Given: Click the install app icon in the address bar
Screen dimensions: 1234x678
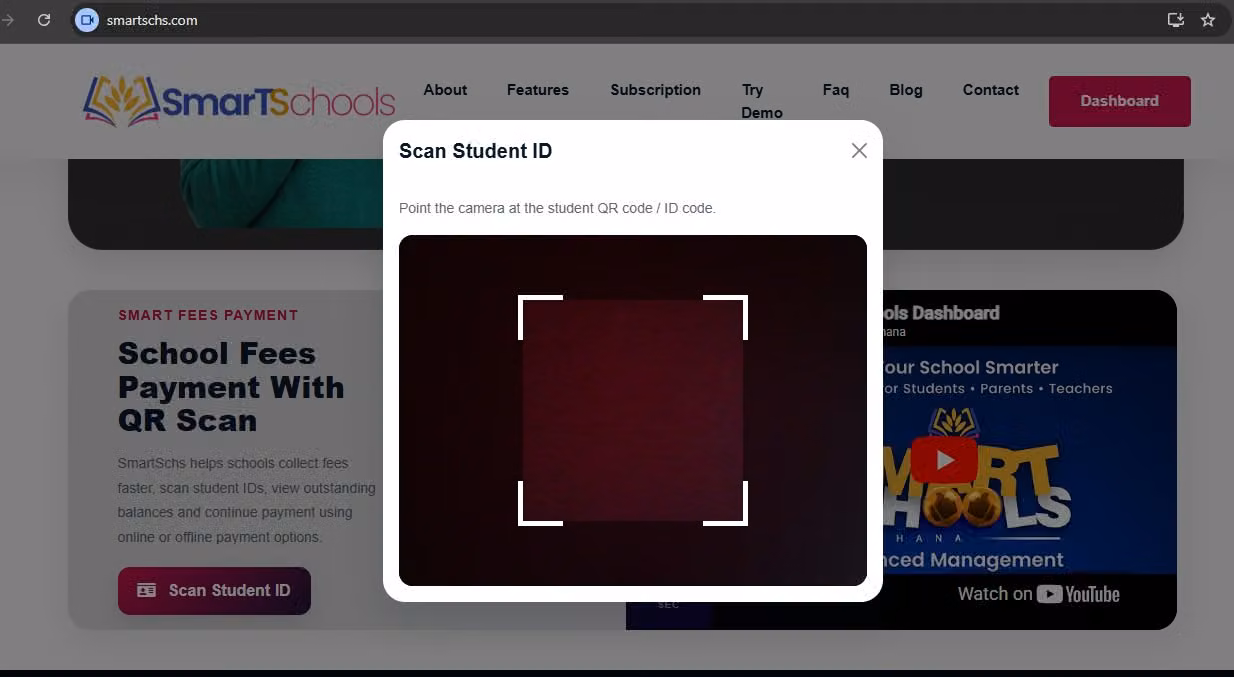Looking at the screenshot, I should tap(1176, 20).
